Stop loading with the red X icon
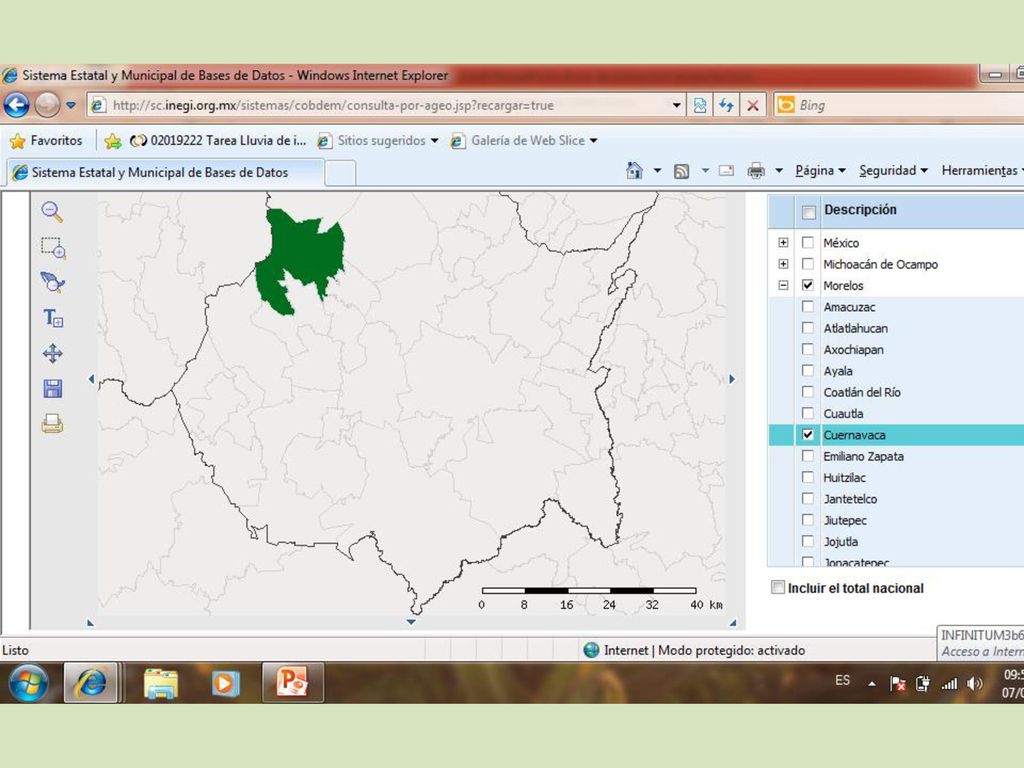 pos(752,105)
